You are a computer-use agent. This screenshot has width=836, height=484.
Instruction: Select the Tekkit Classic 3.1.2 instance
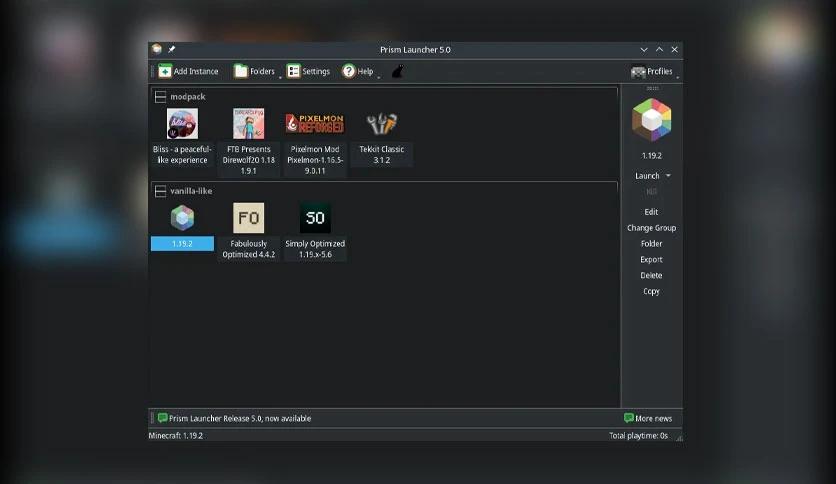pos(381,138)
